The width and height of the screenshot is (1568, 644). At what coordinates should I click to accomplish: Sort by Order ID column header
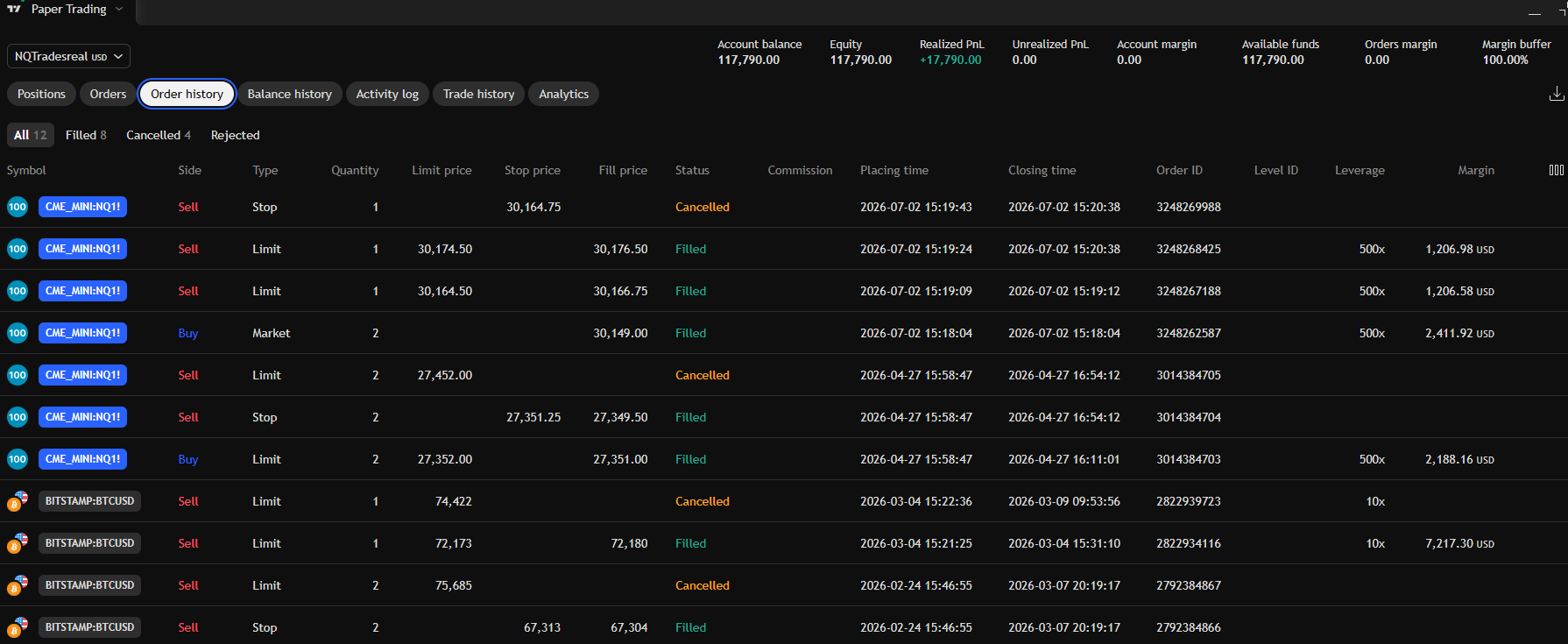coord(1179,170)
